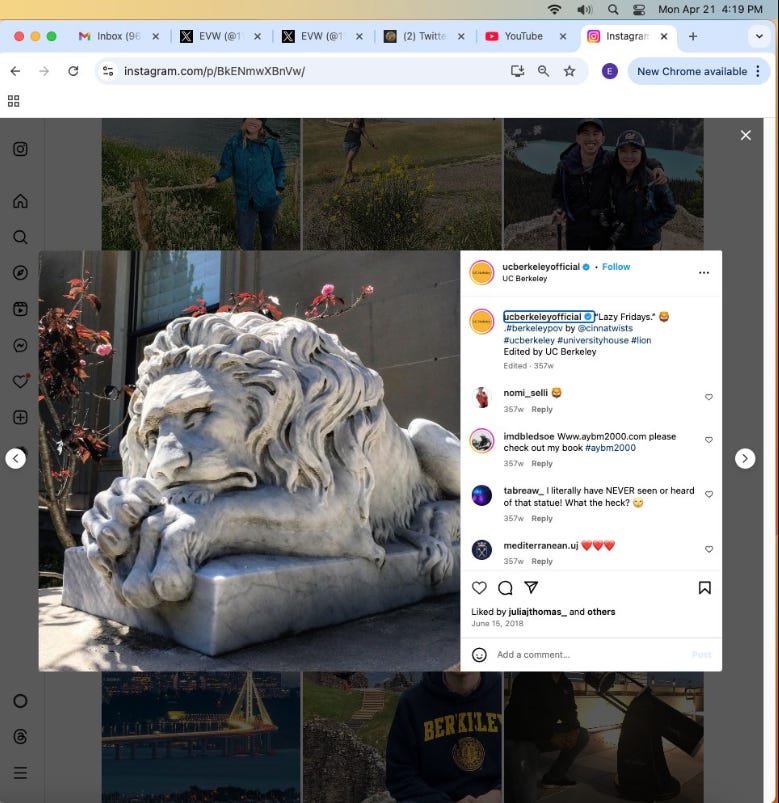Navigate back in Chrome
This screenshot has height=803, width=779.
[15, 71]
